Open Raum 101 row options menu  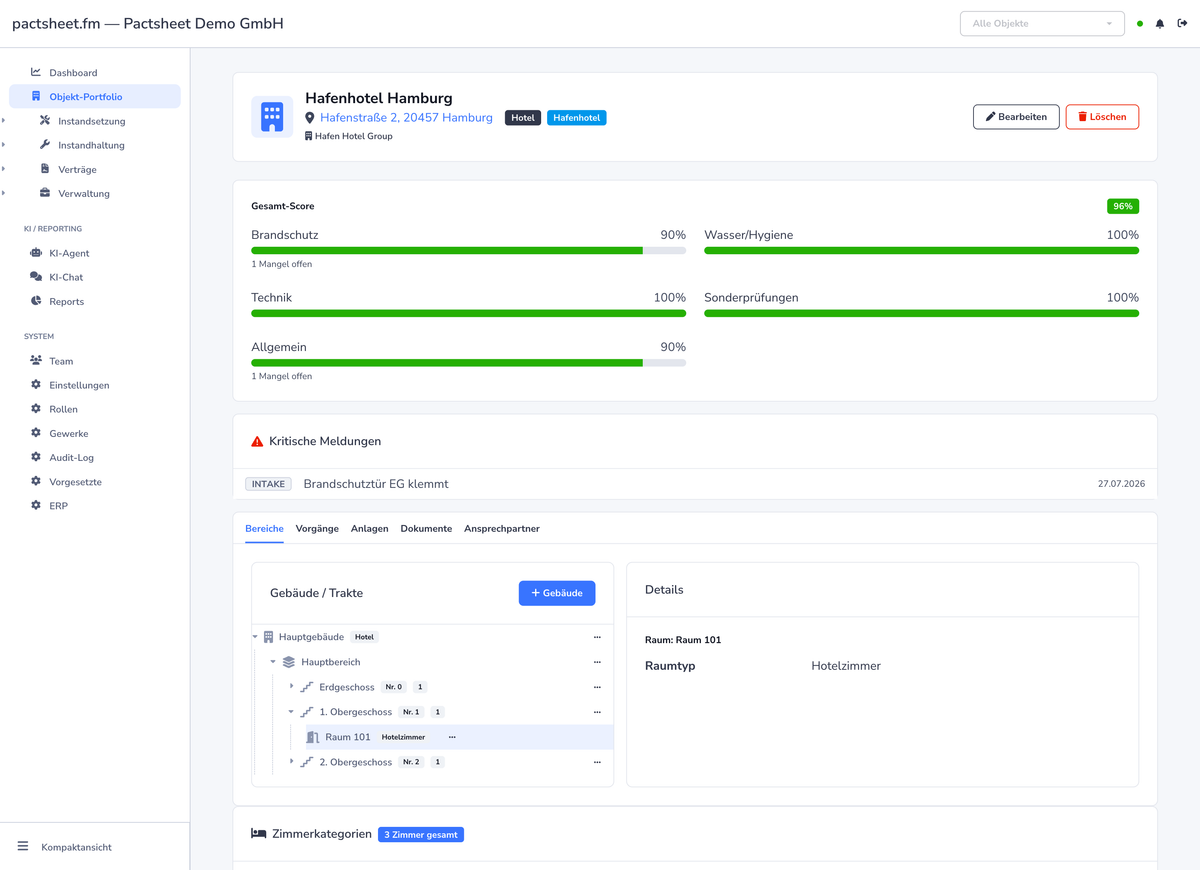coord(452,737)
